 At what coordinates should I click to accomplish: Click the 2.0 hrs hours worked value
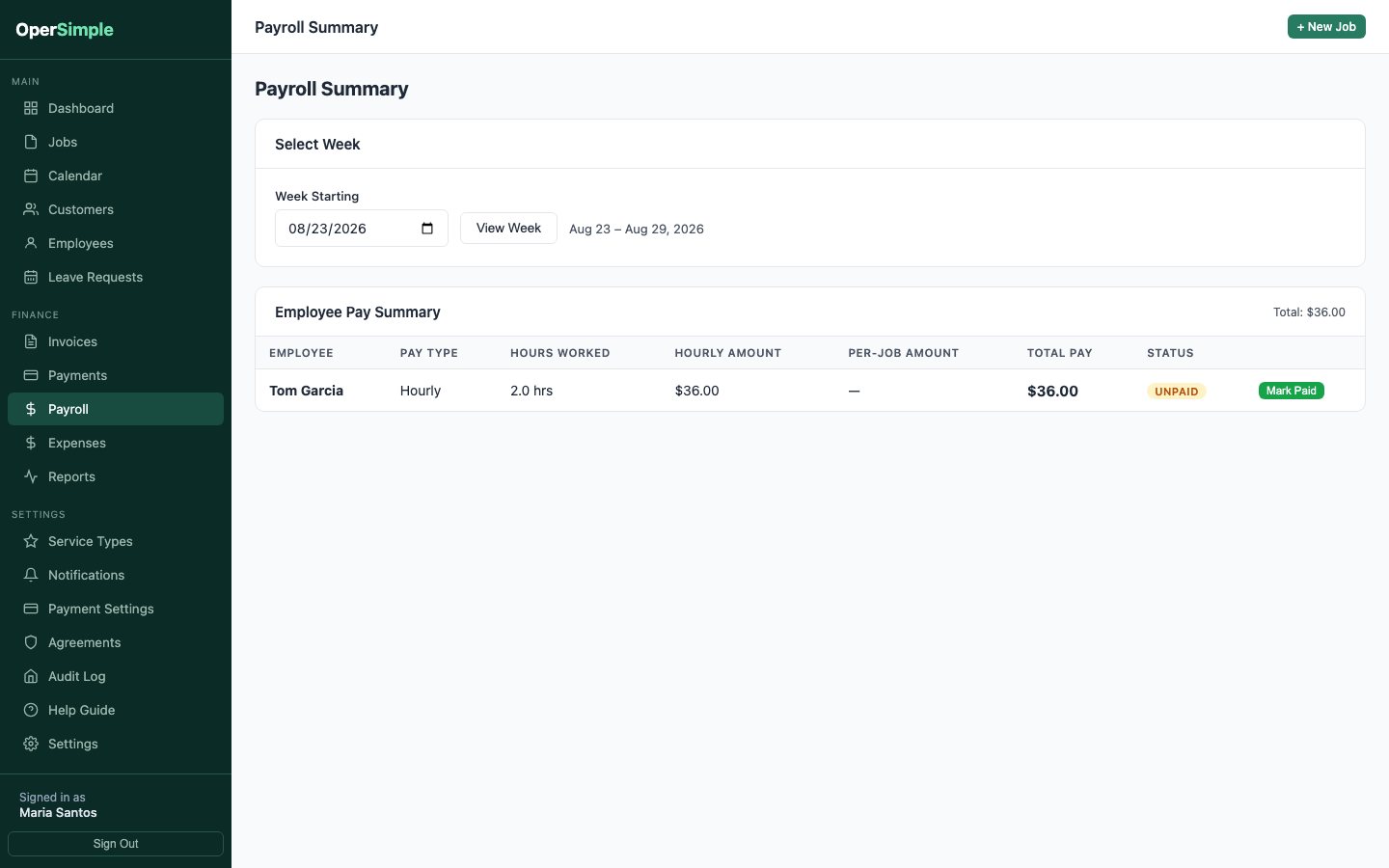point(531,391)
